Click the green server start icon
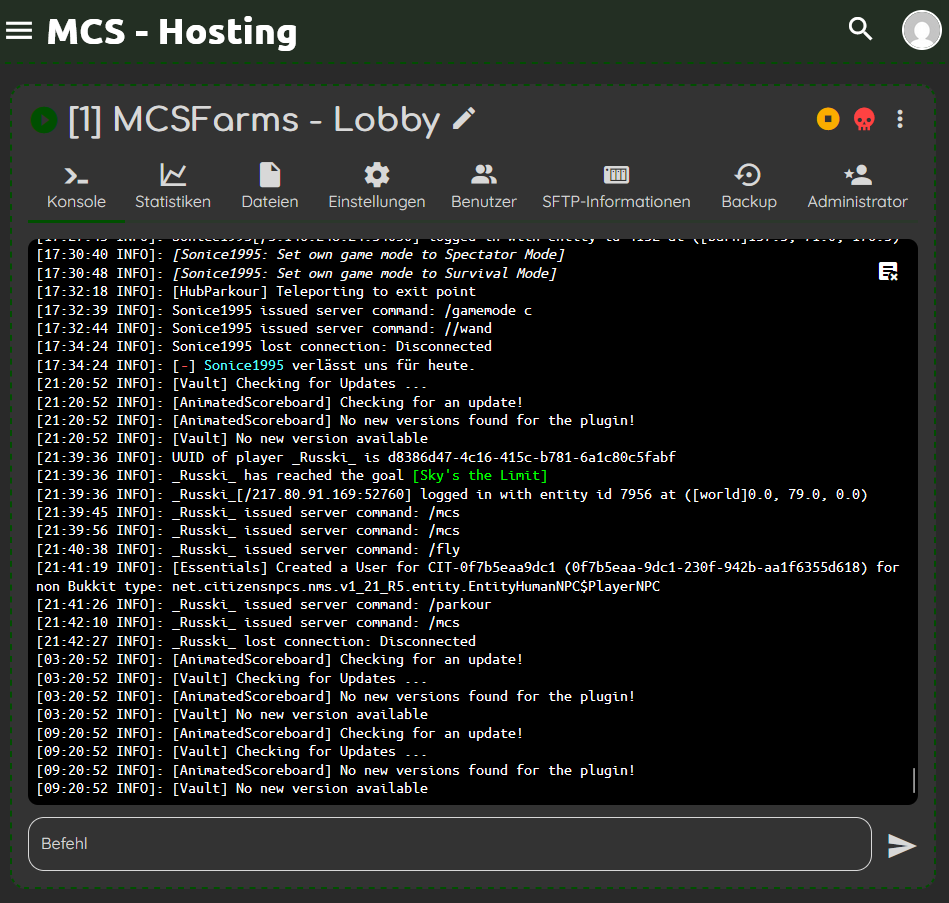The width and height of the screenshot is (949, 903). pyautogui.click(x=44, y=120)
